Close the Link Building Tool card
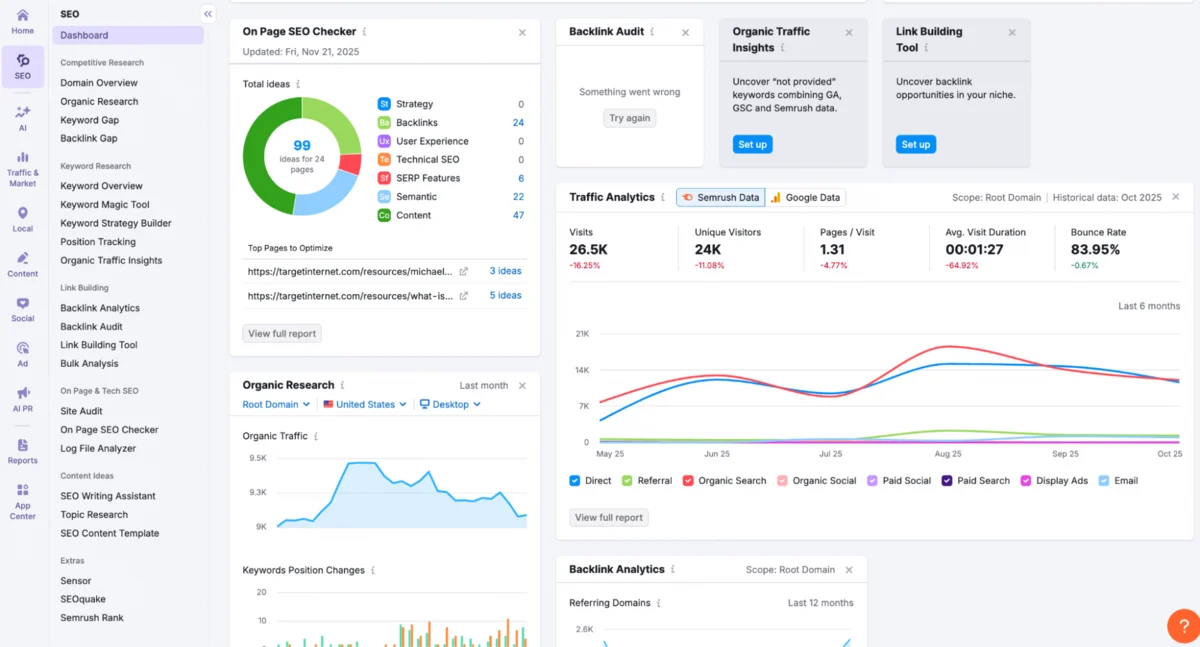This screenshot has height=647, width=1200. coord(1012,33)
